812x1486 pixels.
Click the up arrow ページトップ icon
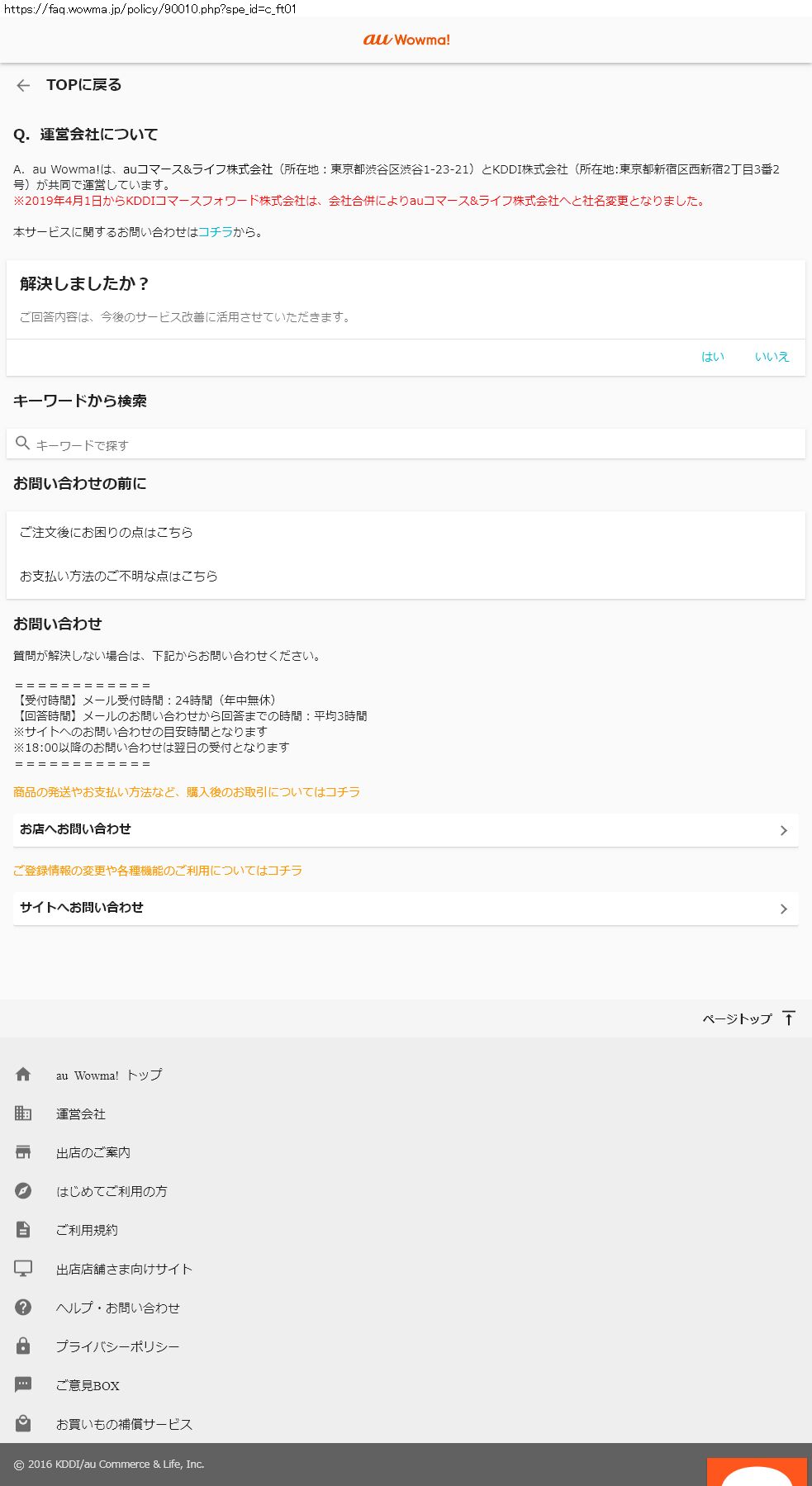point(789,1018)
